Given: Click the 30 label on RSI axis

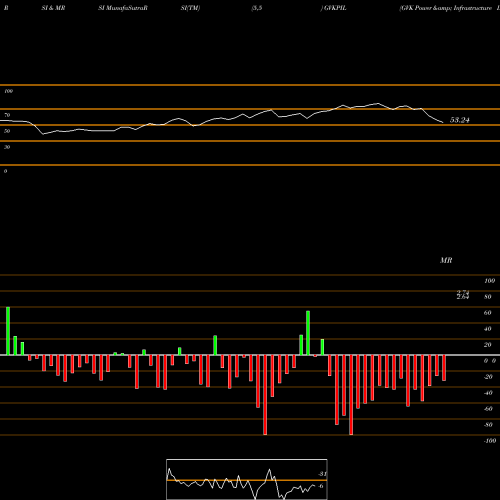Looking at the screenshot, I should [x=7, y=147].
